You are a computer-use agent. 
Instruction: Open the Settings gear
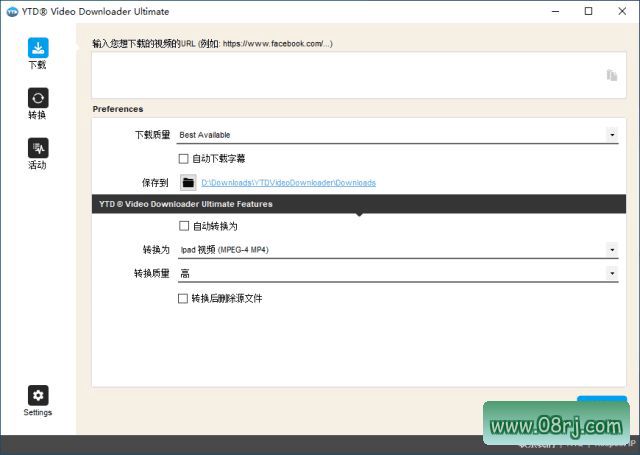pyautogui.click(x=38, y=395)
